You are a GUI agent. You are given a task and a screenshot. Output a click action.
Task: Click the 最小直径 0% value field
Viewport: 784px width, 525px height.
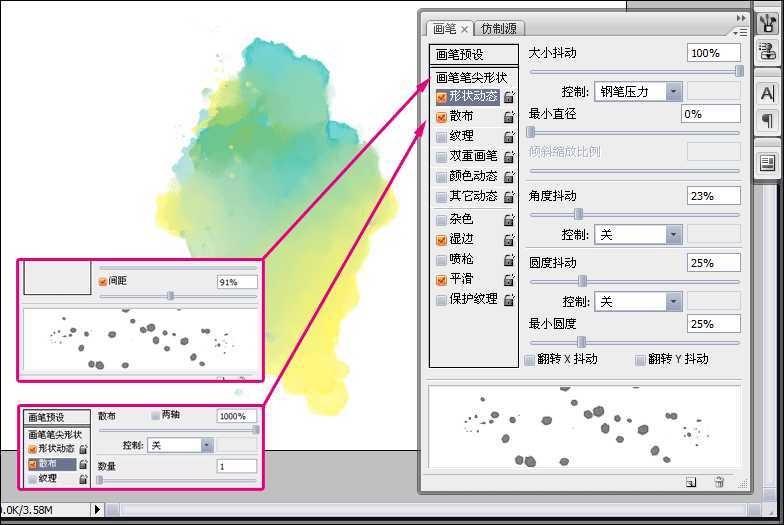click(x=710, y=114)
